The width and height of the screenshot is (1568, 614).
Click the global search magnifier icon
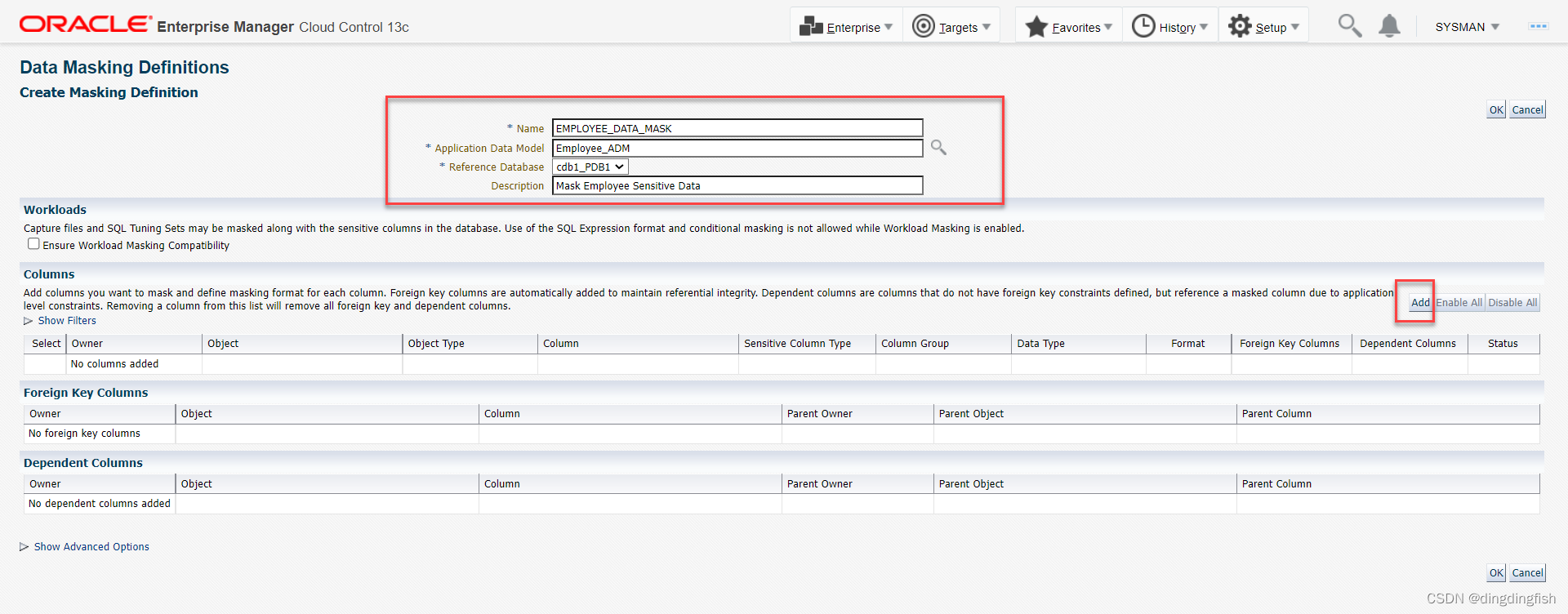tap(1349, 26)
